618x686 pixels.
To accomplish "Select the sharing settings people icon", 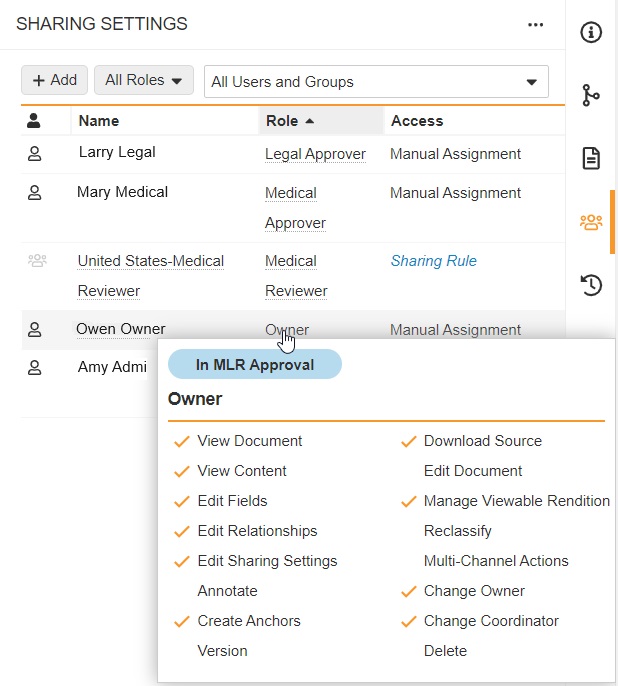I will (x=591, y=222).
